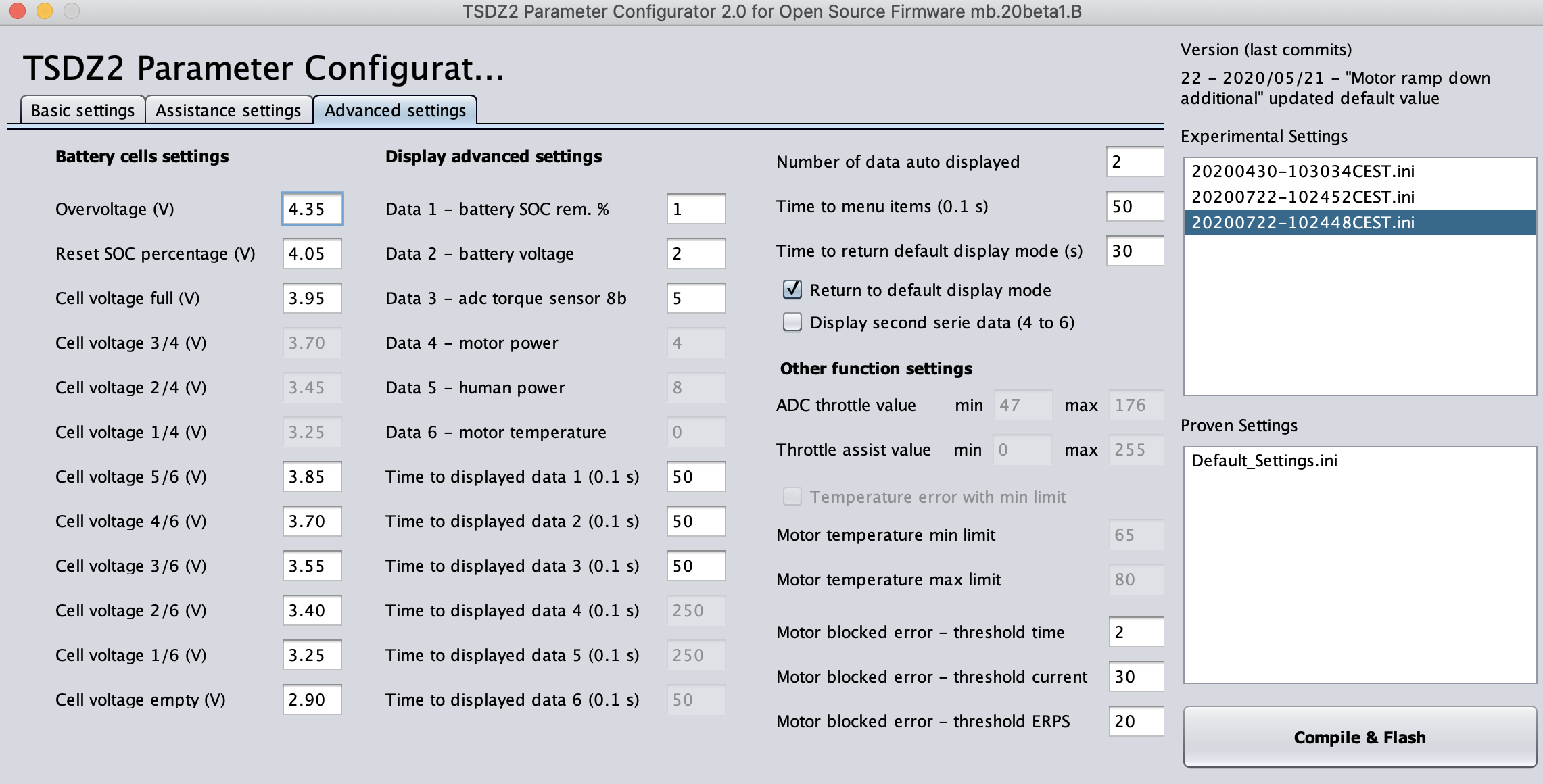Minimize the window with the yellow button
Screen dimensions: 1543x784
[x=45, y=11]
